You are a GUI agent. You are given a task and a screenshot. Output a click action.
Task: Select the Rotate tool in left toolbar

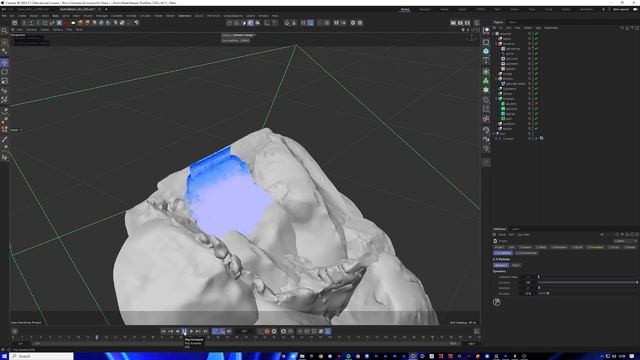[4, 72]
